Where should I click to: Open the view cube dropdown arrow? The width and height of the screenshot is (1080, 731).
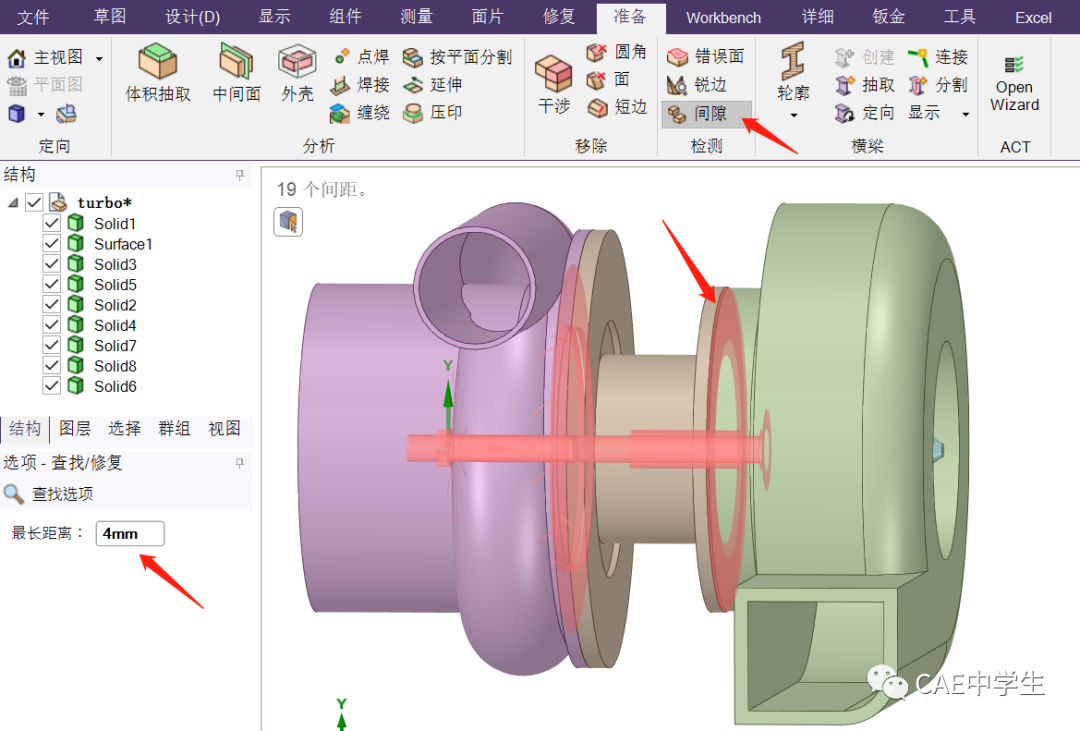pyautogui.click(x=41, y=114)
